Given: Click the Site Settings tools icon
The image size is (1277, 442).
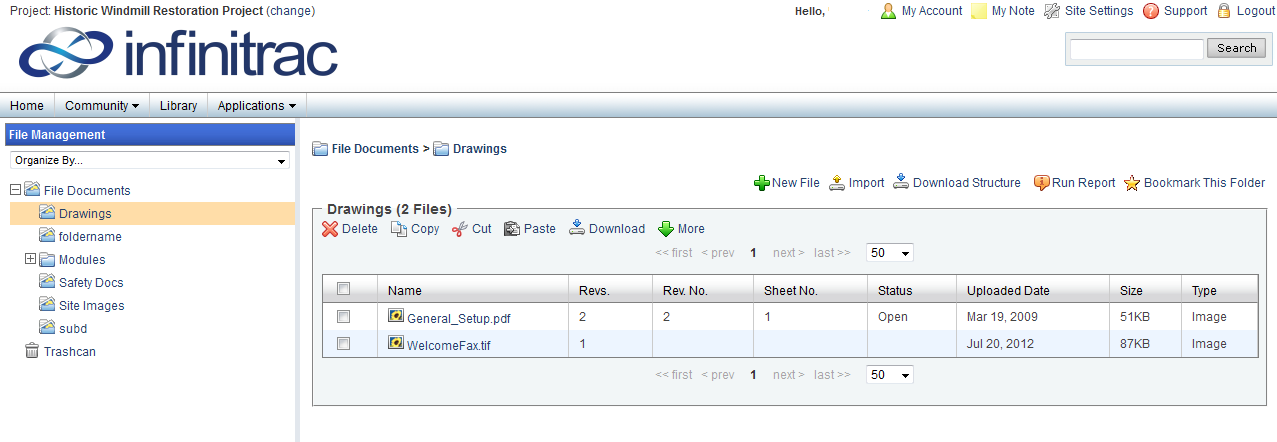Looking at the screenshot, I should coord(1052,11).
